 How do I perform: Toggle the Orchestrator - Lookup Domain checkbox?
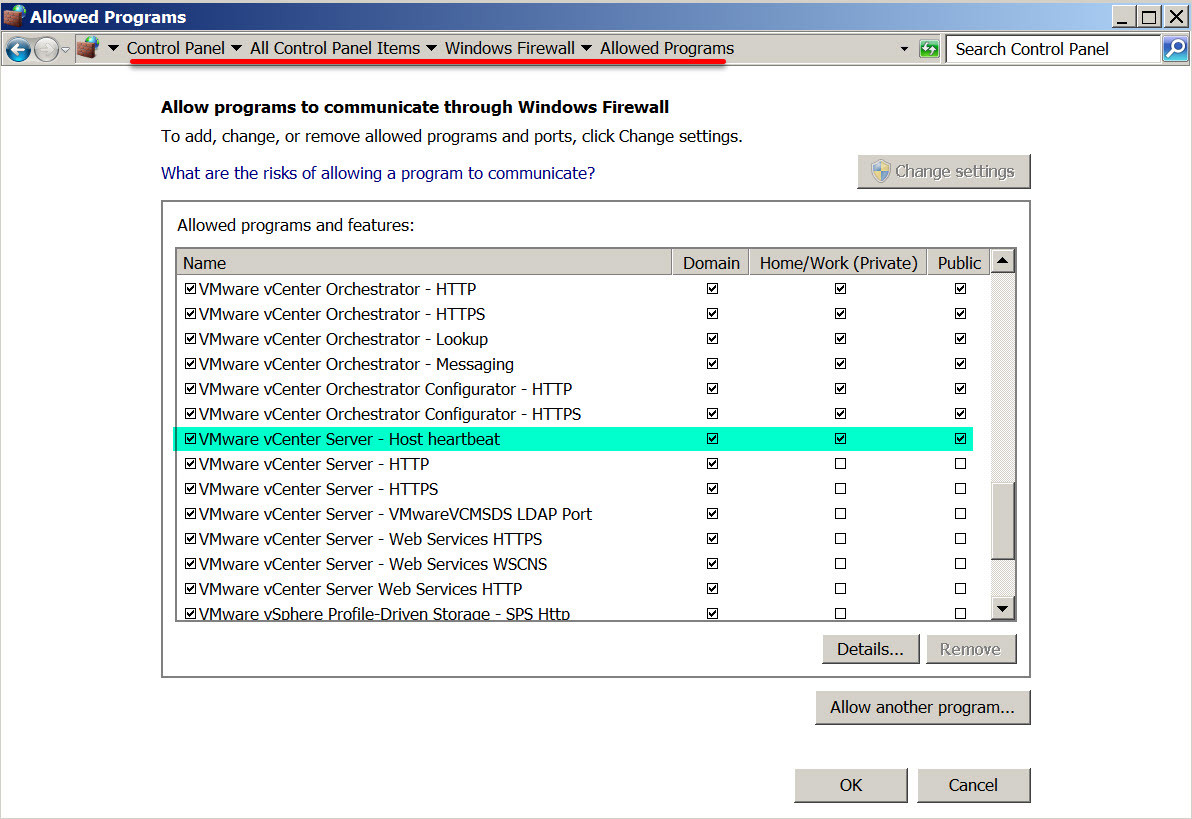(712, 338)
